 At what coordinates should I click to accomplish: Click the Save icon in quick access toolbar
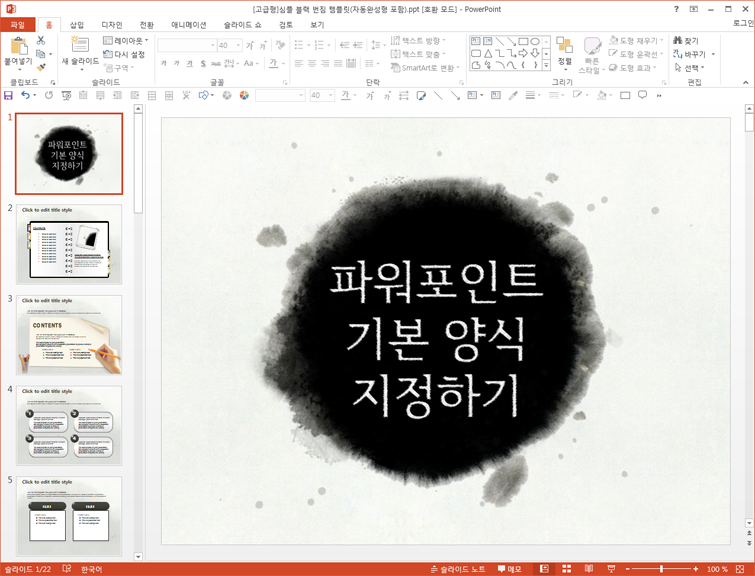(8, 95)
